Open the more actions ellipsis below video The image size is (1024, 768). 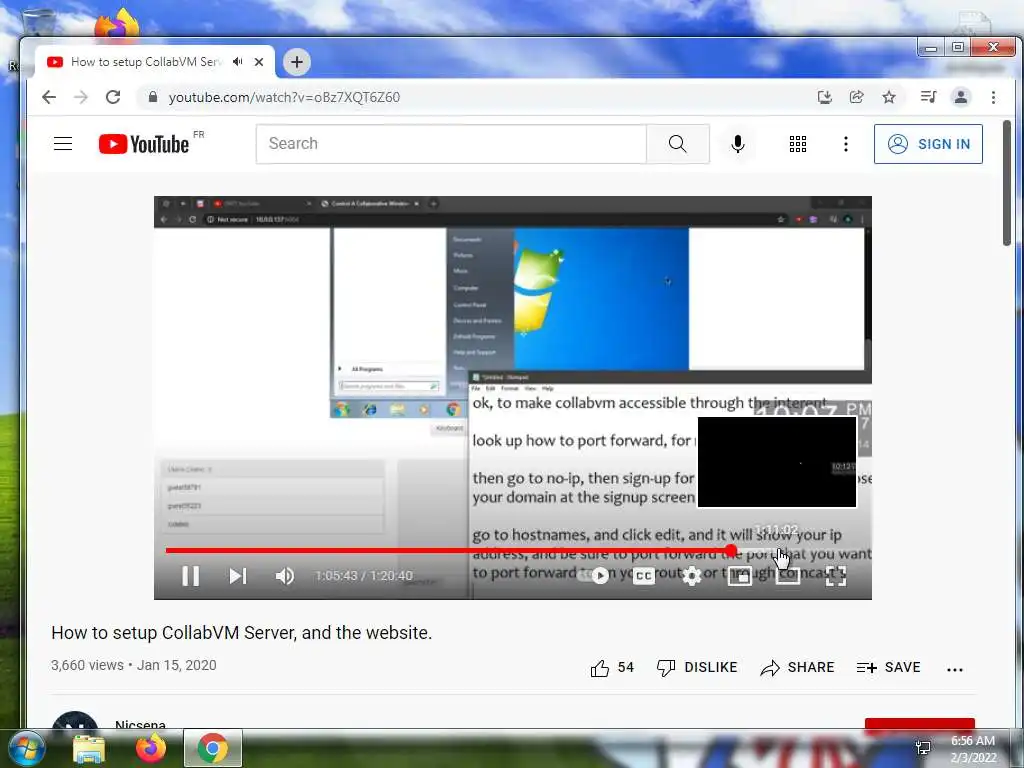point(955,669)
